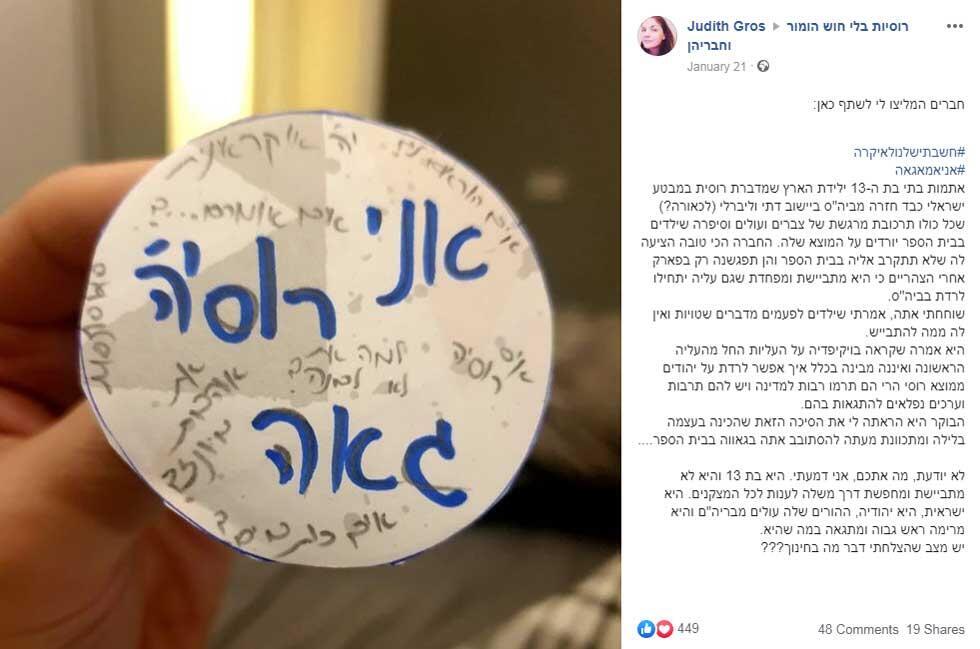Open the group רוסיות בלי חוש הומור
This screenshot has height=649, width=980.
pos(847,26)
